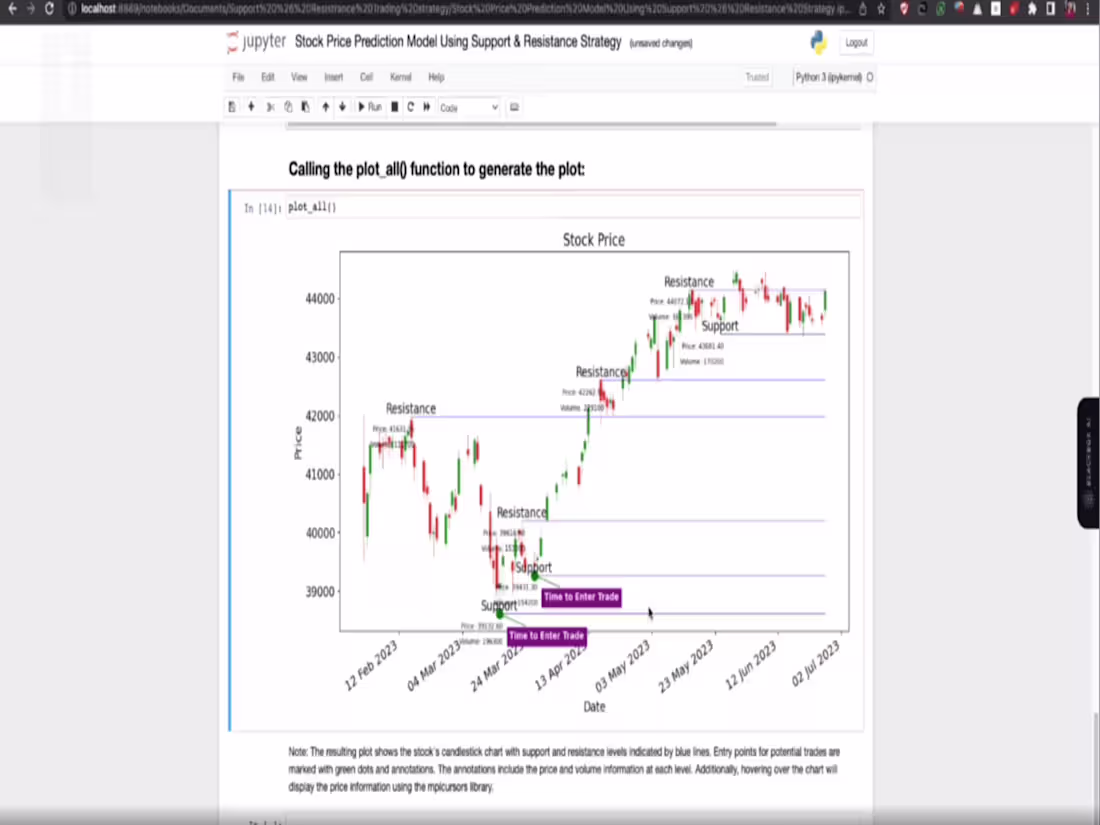Move the selected cell down
The width and height of the screenshot is (1100, 825).
(342, 107)
